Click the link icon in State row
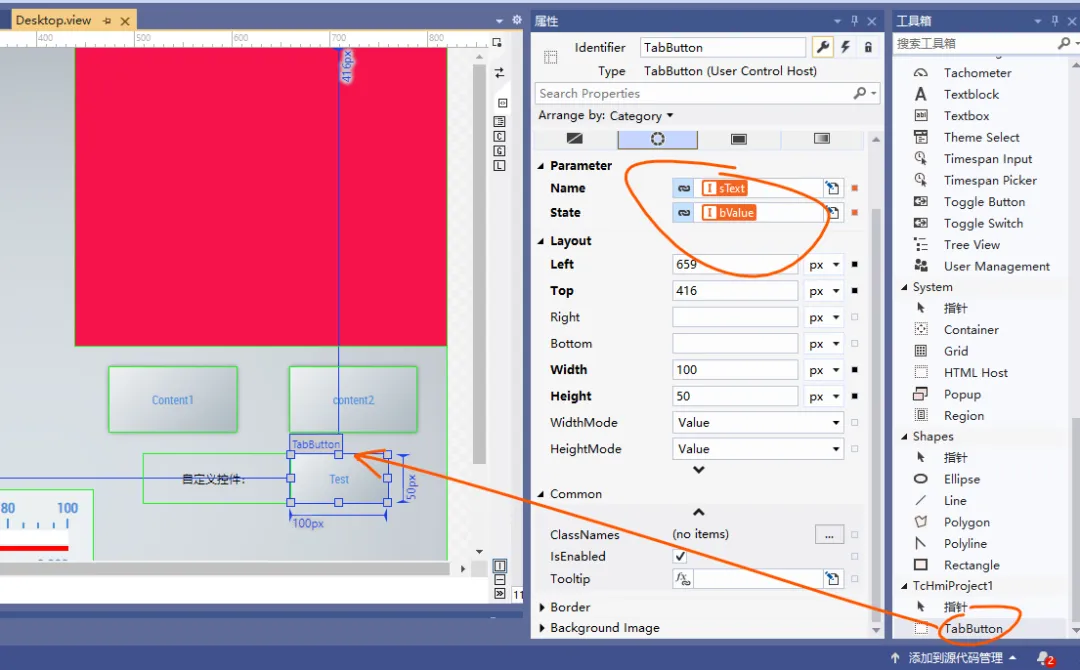Screen dimensions: 1080x670 tap(683, 213)
